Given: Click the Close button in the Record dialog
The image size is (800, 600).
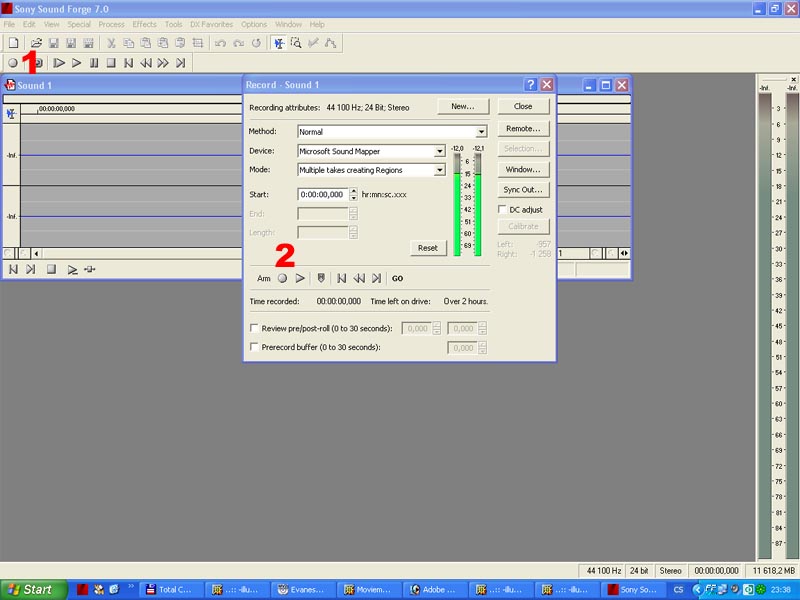Looking at the screenshot, I should coord(523,106).
